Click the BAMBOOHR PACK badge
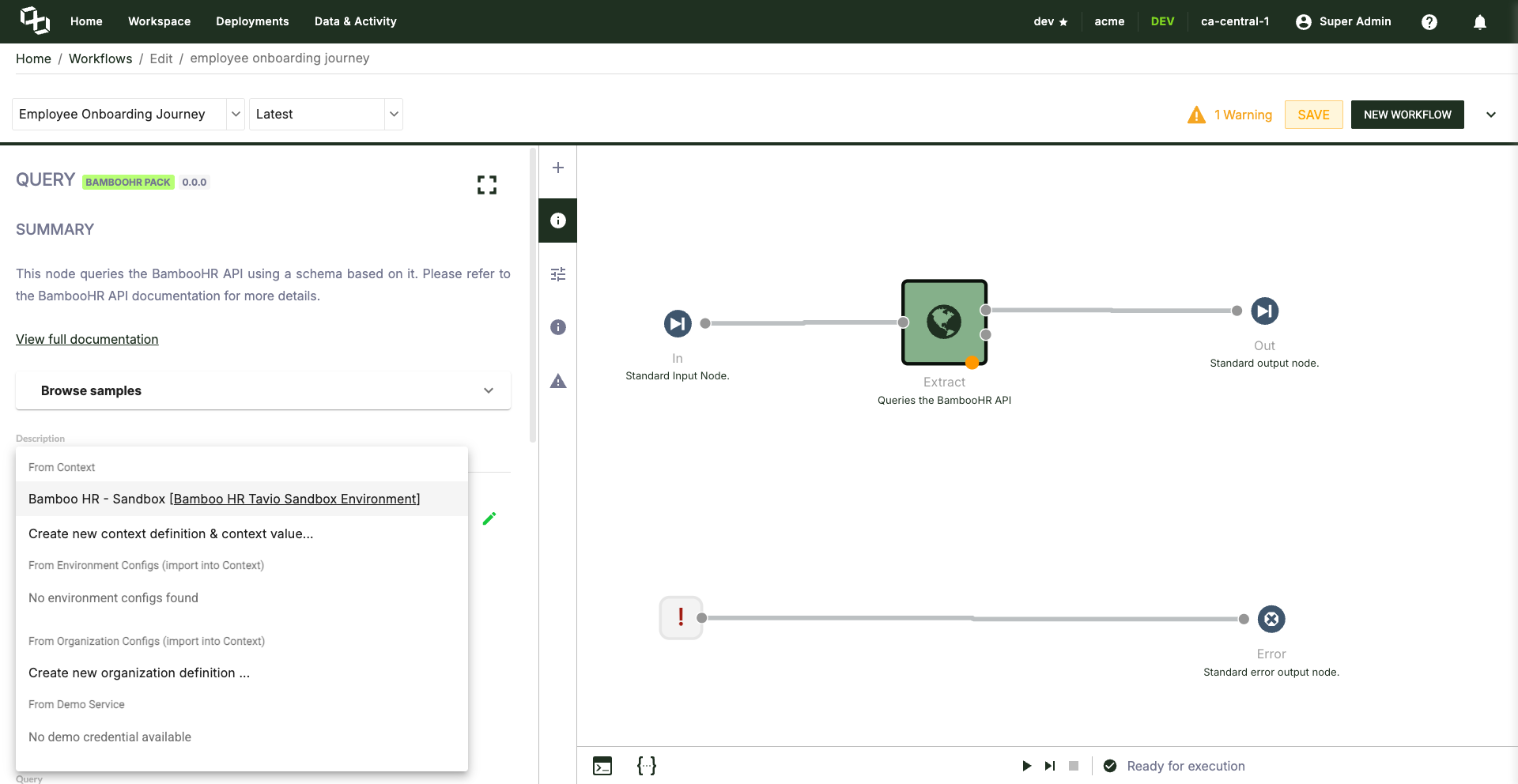The height and width of the screenshot is (784, 1518). [x=128, y=183]
